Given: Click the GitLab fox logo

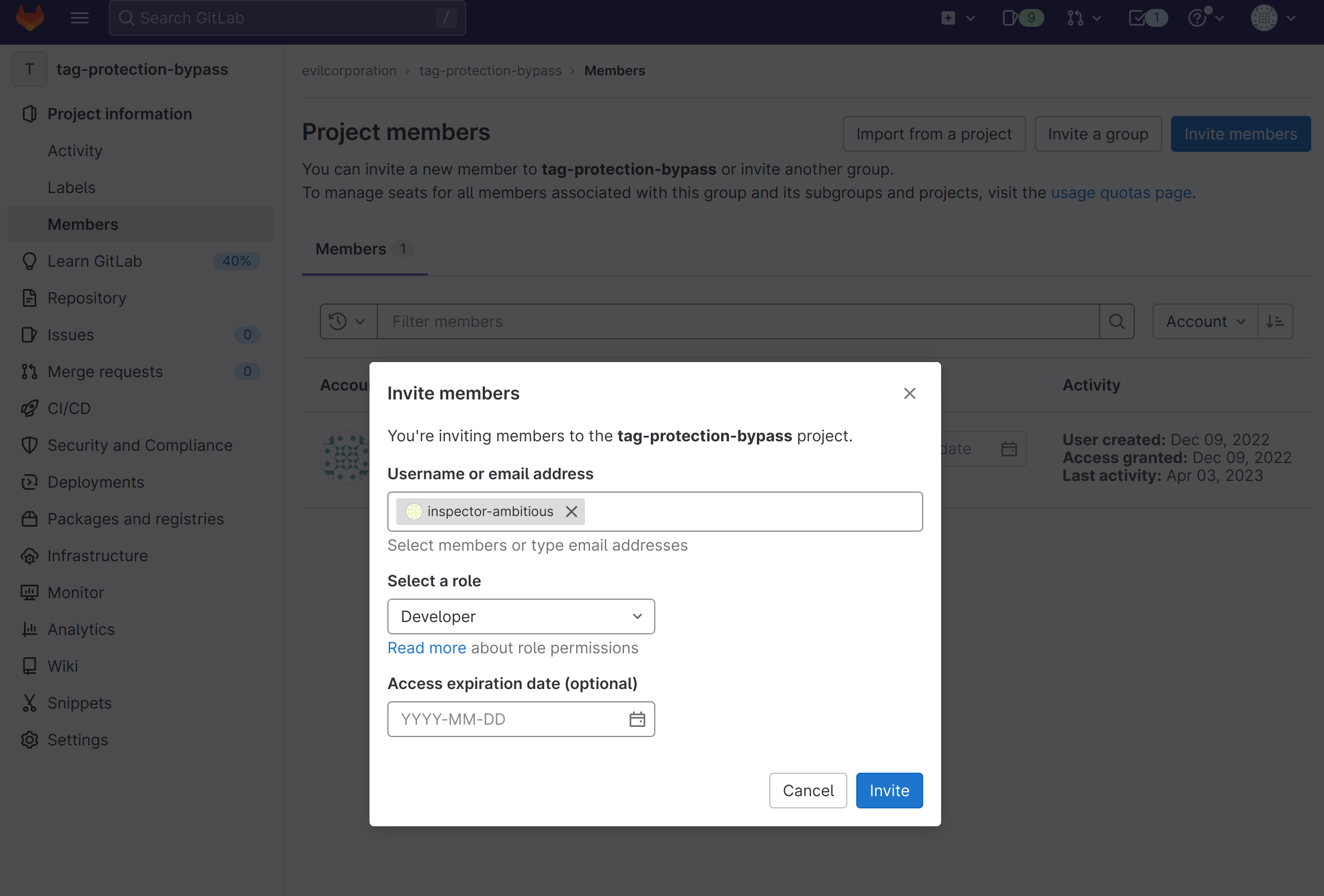Looking at the screenshot, I should (x=30, y=18).
